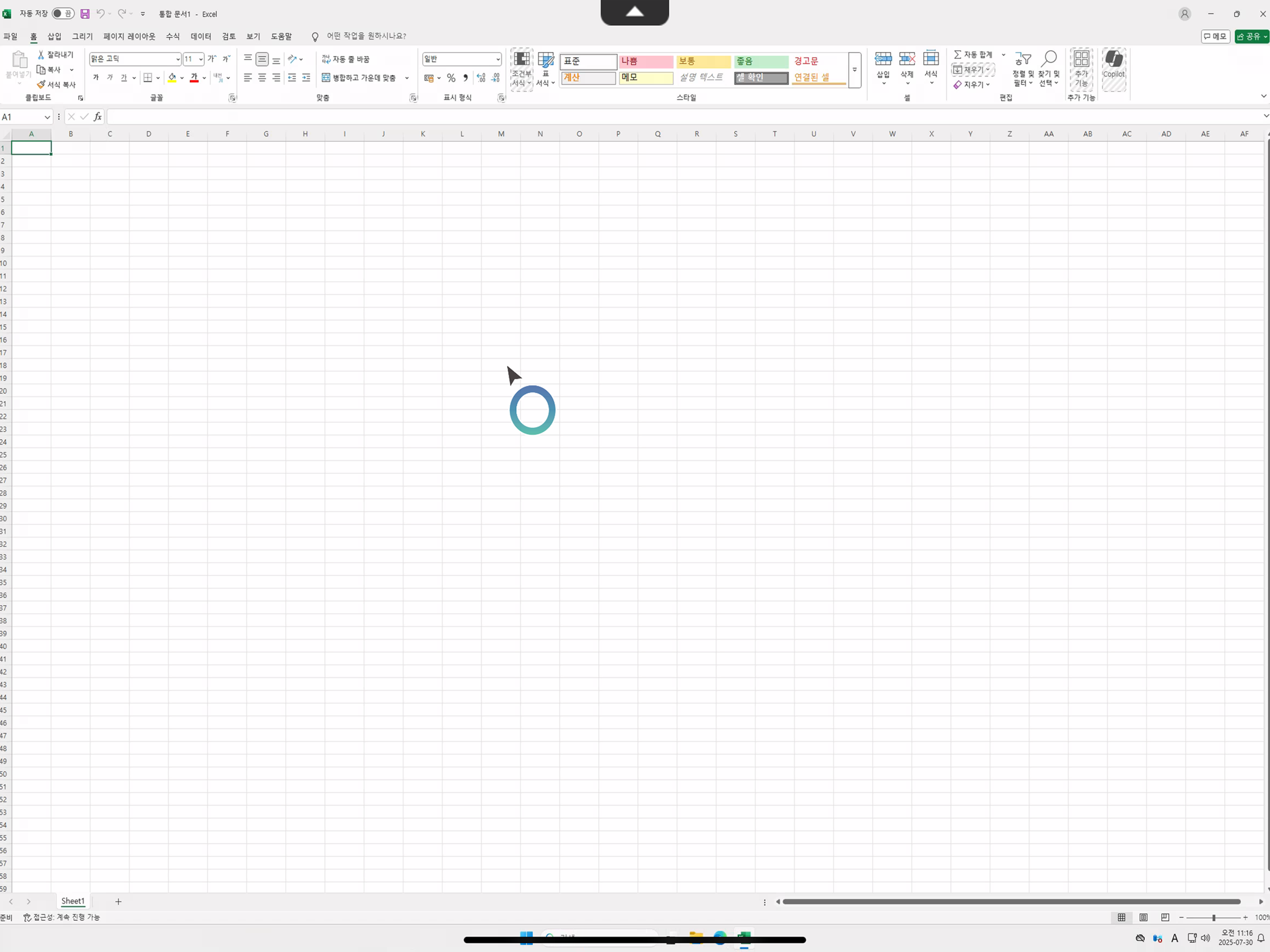Viewport: 1270px width, 952px height.
Task: Switch to the Page Layout (페이지 레이아웃) tab
Action: coord(129,36)
